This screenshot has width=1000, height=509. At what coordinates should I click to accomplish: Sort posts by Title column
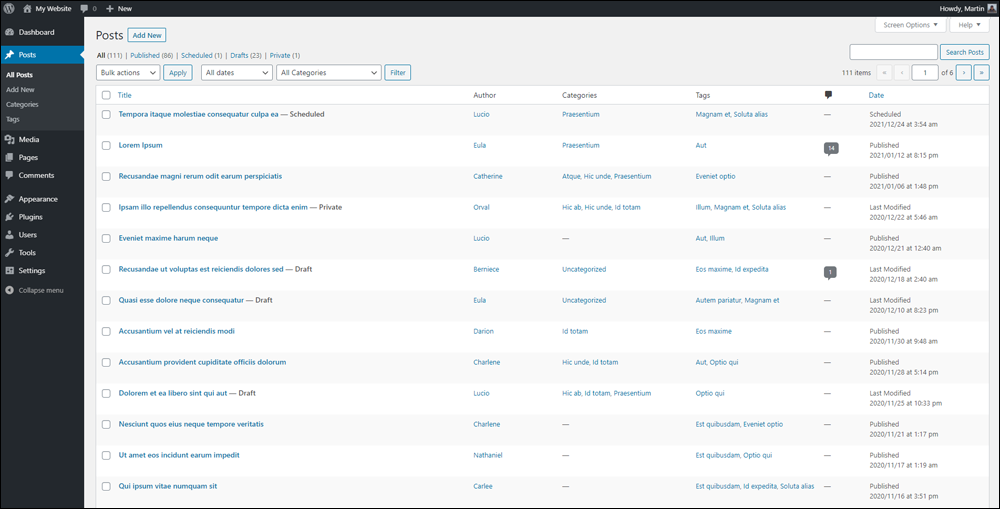[x=124, y=95]
